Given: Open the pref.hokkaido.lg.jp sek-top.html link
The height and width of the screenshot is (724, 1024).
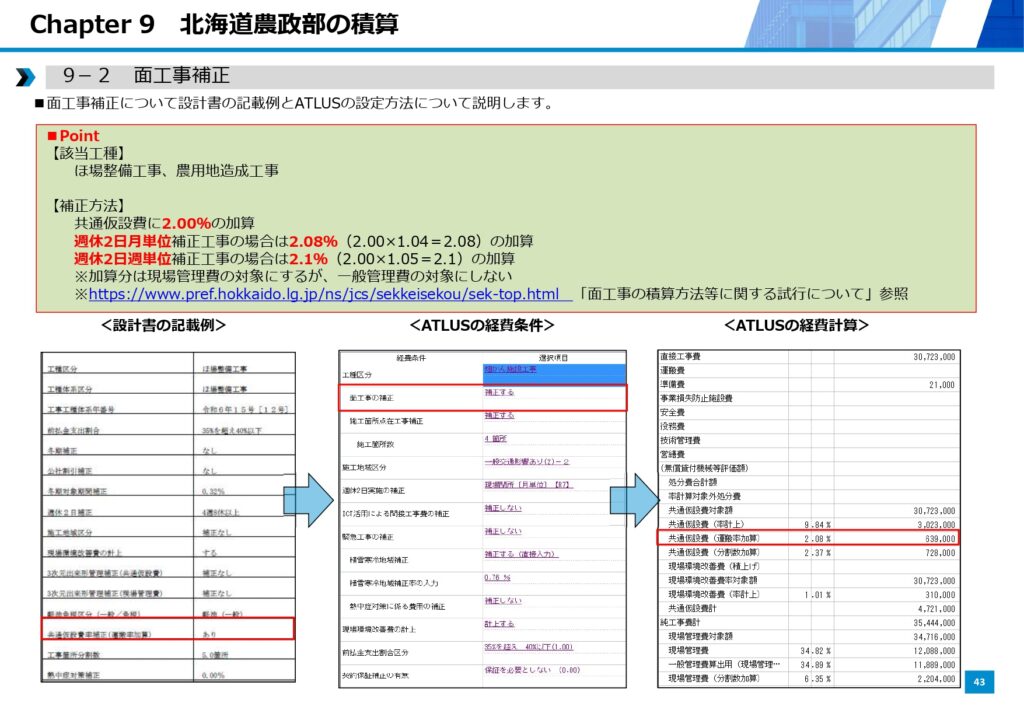Looking at the screenshot, I should pos(323,294).
